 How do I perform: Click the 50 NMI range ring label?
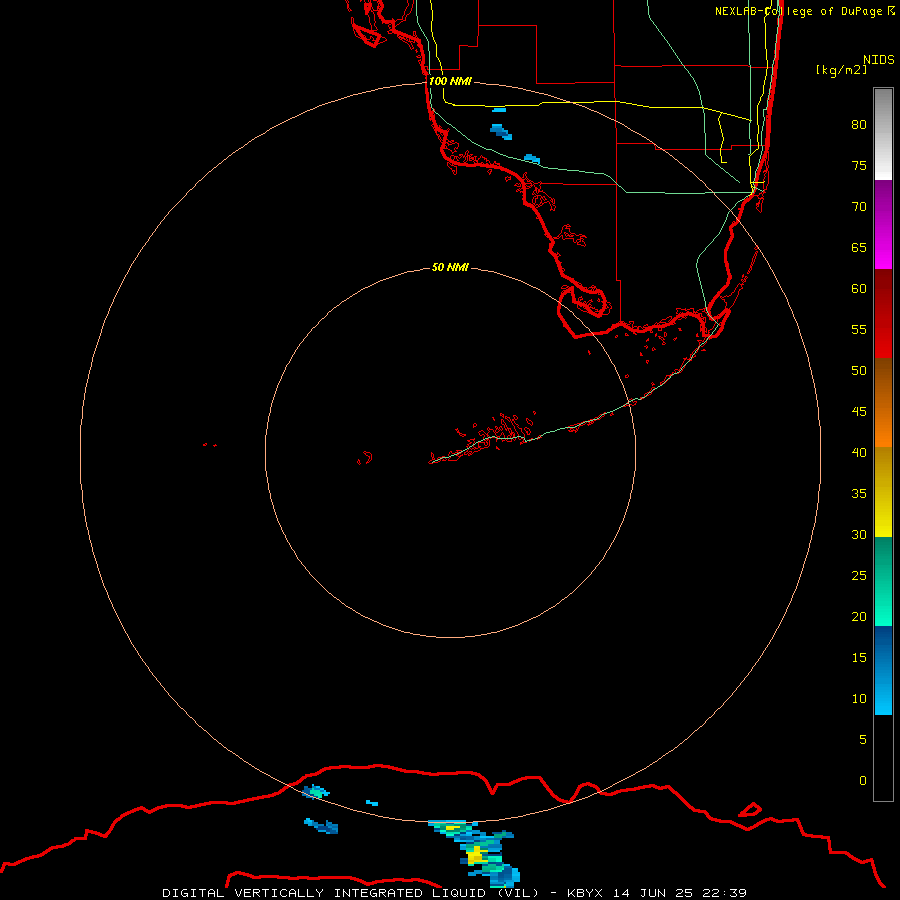point(450,267)
